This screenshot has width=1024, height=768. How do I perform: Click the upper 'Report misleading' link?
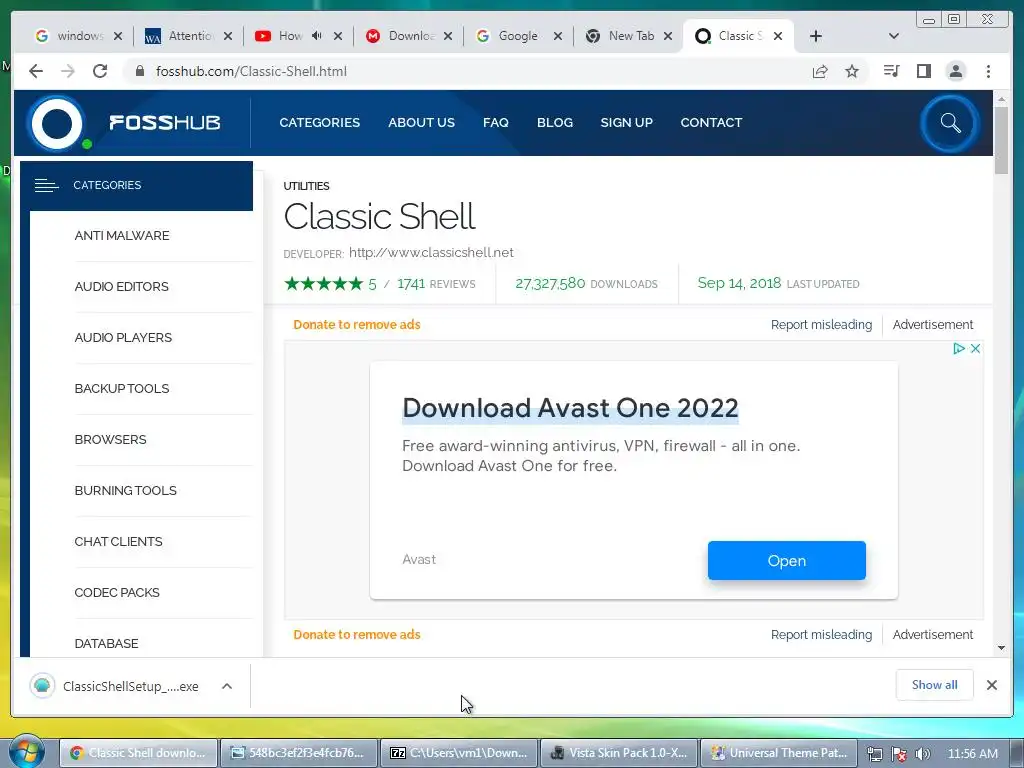(821, 325)
